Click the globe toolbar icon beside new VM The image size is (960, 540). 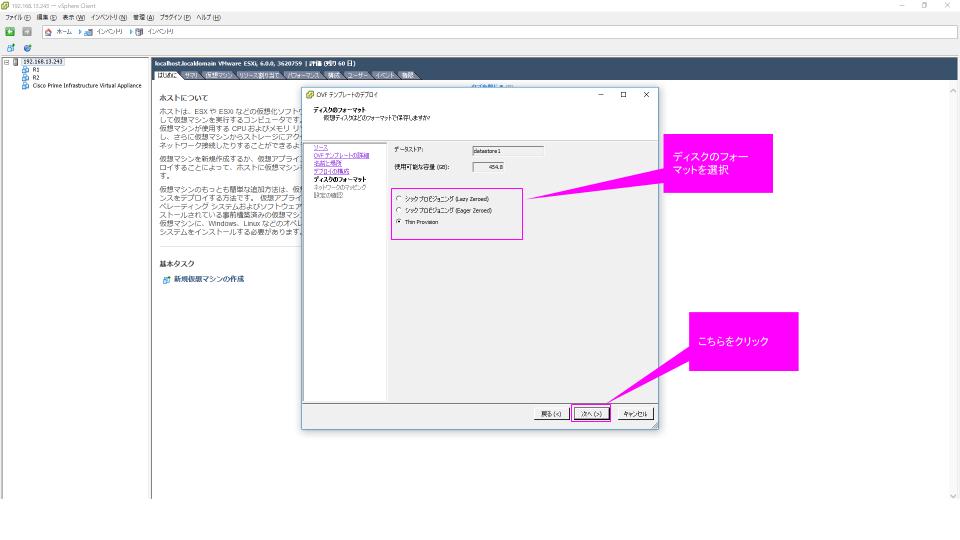pos(27,48)
